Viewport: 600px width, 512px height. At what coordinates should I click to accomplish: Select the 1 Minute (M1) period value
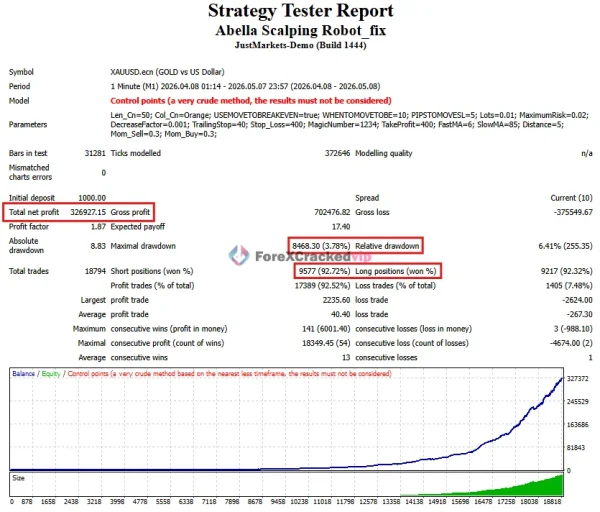245,86
